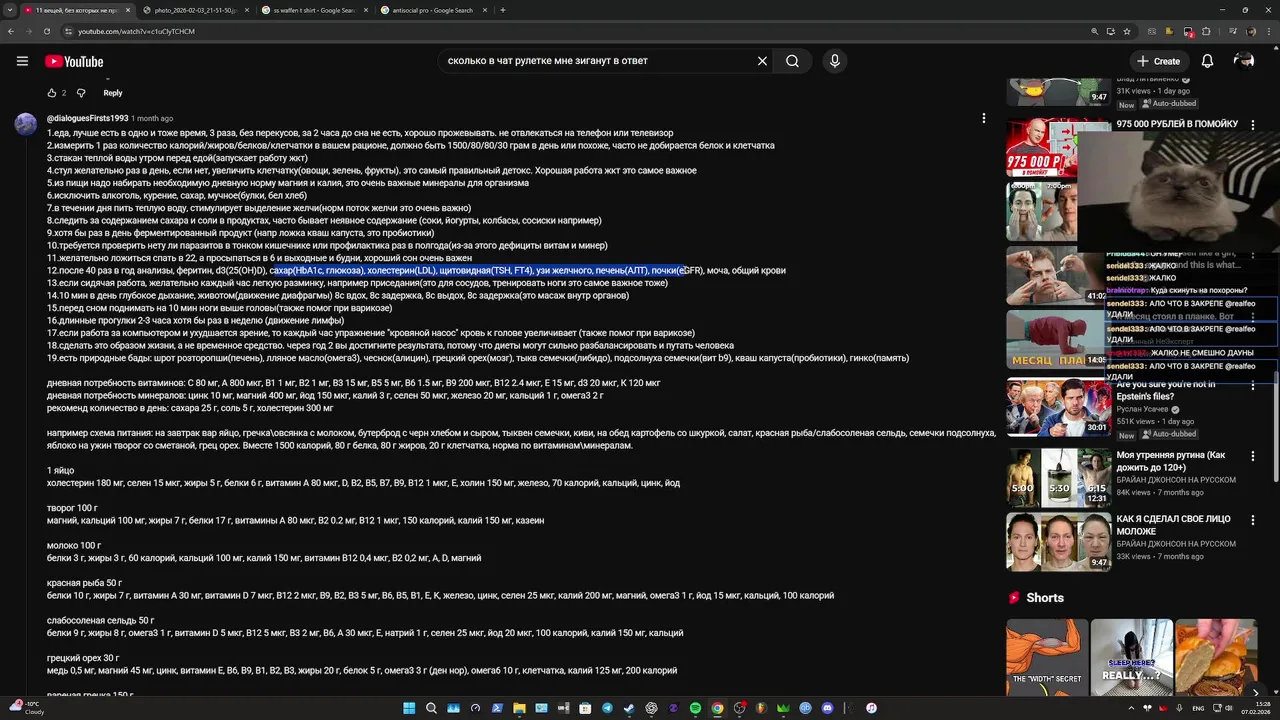Start voice search with microphone icon
This screenshot has width=1280, height=720.
(x=835, y=61)
